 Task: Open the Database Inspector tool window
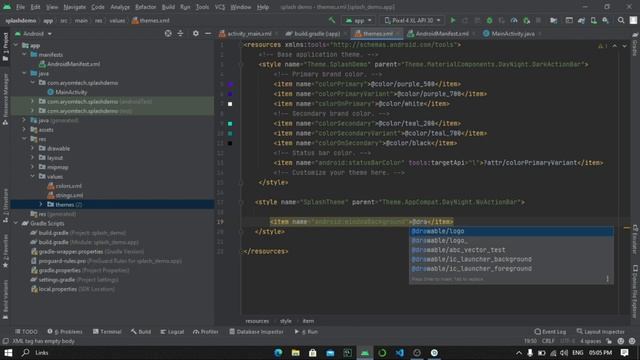tap(256, 331)
